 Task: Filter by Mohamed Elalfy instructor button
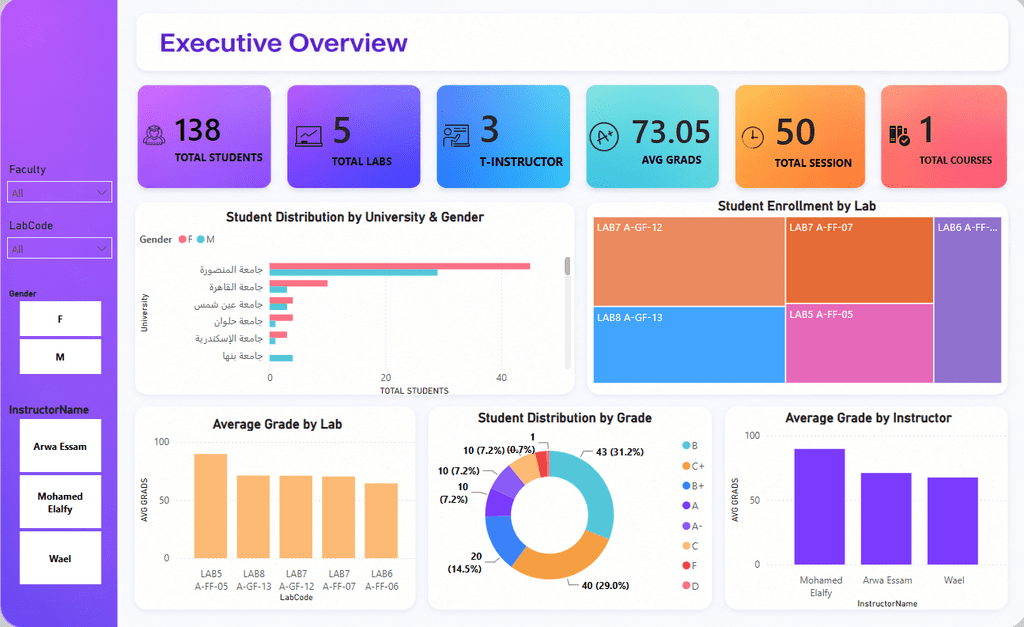[x=60, y=502]
